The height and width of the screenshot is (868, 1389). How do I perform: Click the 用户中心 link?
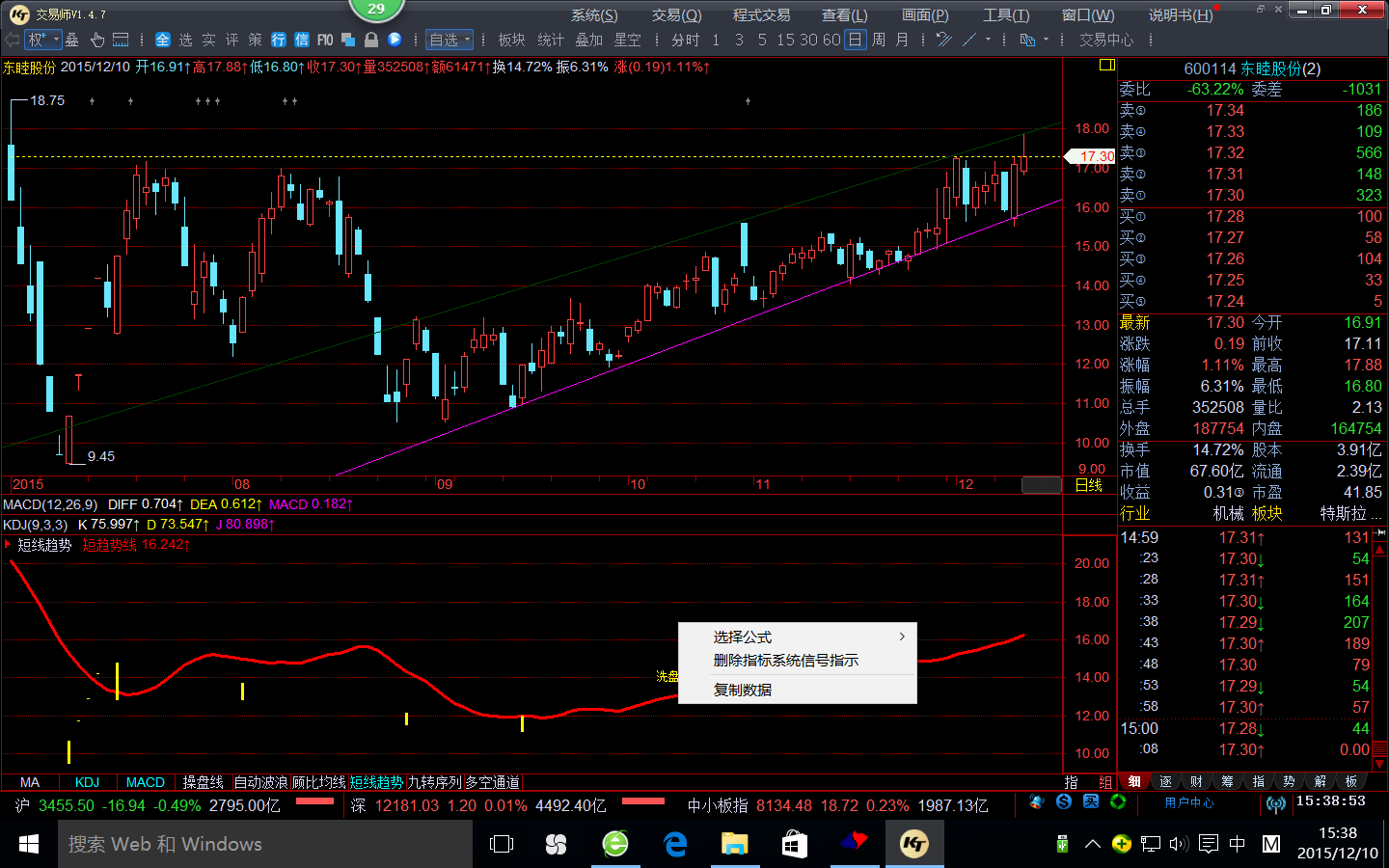[1188, 802]
